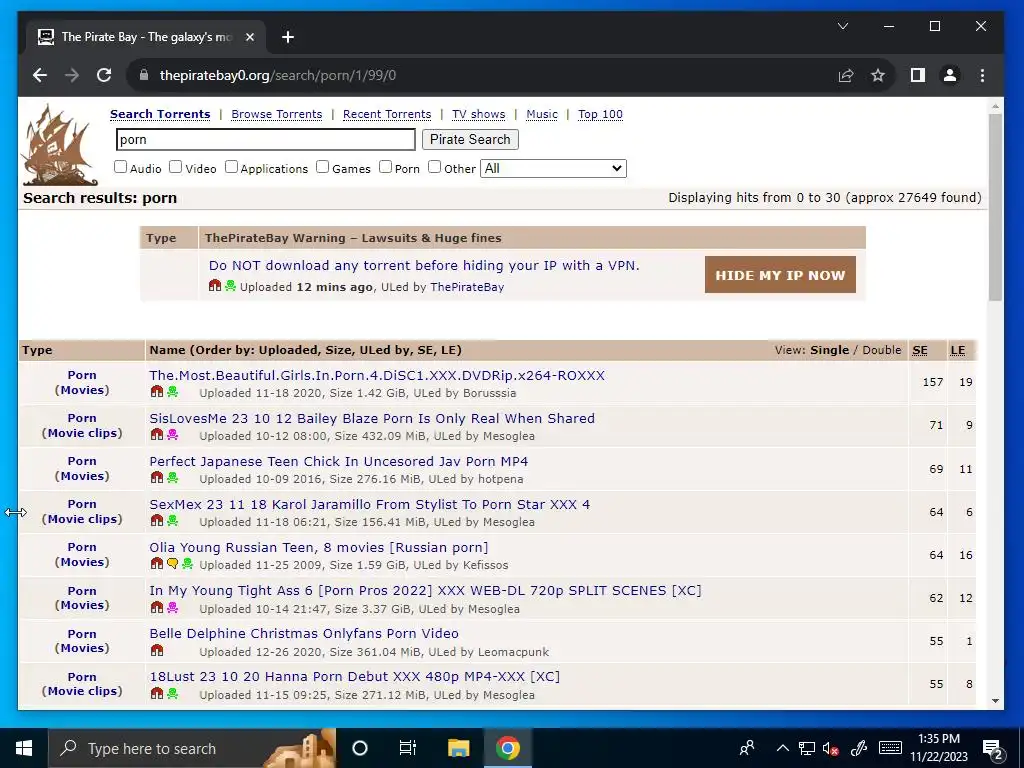Click the page's vertical scrollbar thumb
The image size is (1024, 768).
tap(995, 207)
